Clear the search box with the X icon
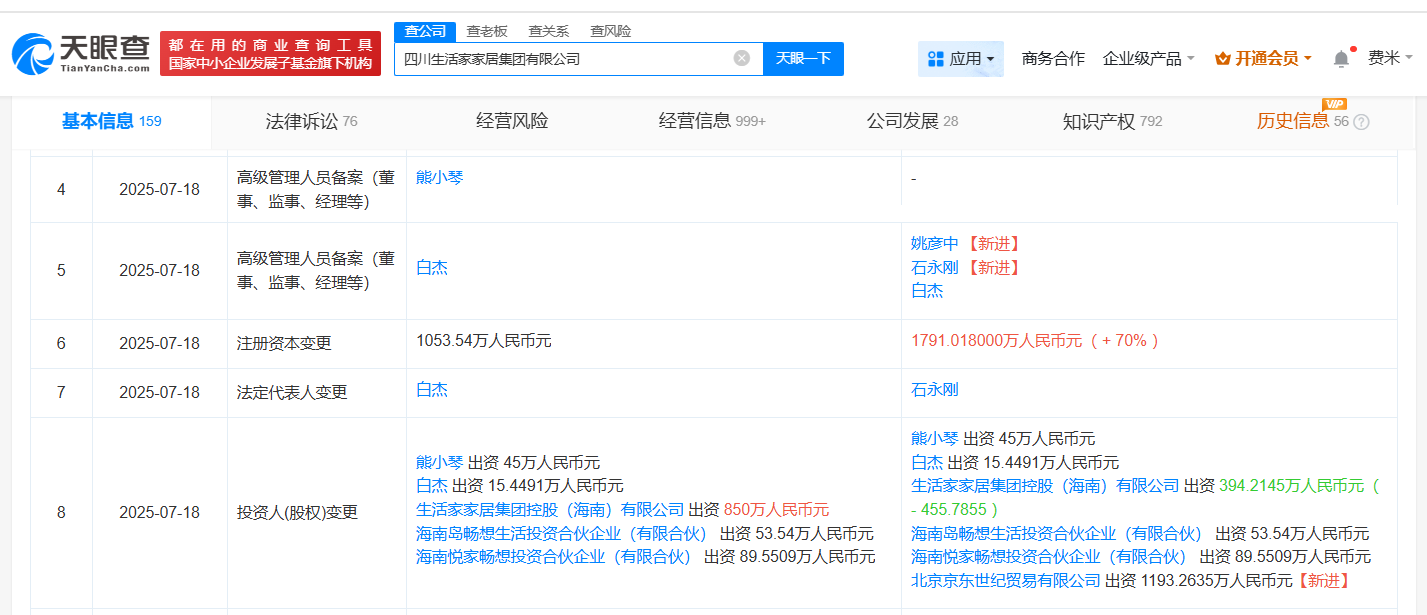 (741, 58)
